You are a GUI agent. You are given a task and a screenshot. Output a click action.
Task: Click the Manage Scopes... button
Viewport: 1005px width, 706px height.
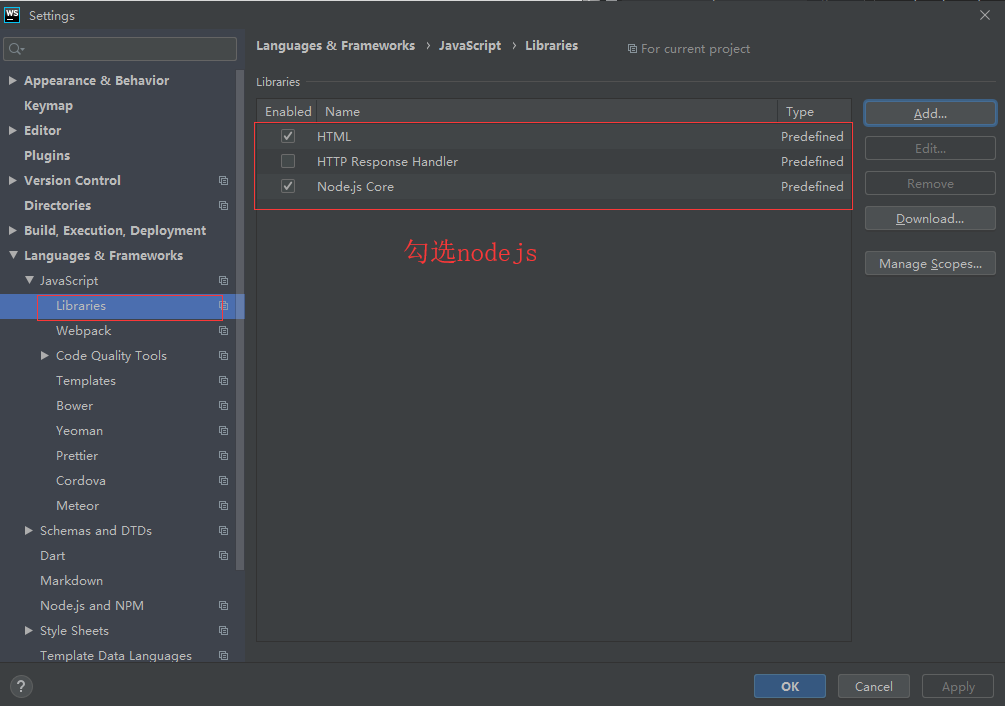(x=930, y=263)
